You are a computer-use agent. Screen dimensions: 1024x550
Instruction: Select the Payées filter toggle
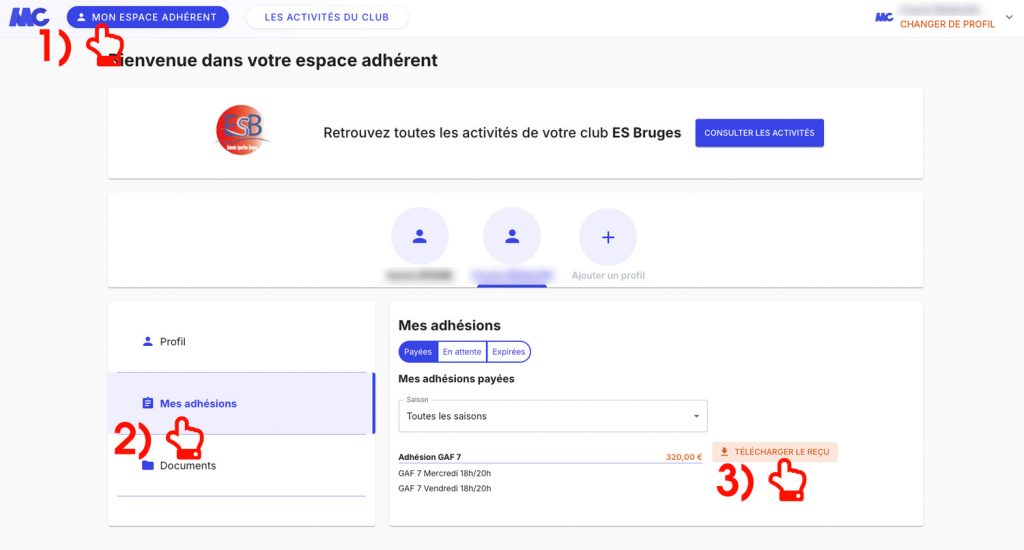pos(418,351)
